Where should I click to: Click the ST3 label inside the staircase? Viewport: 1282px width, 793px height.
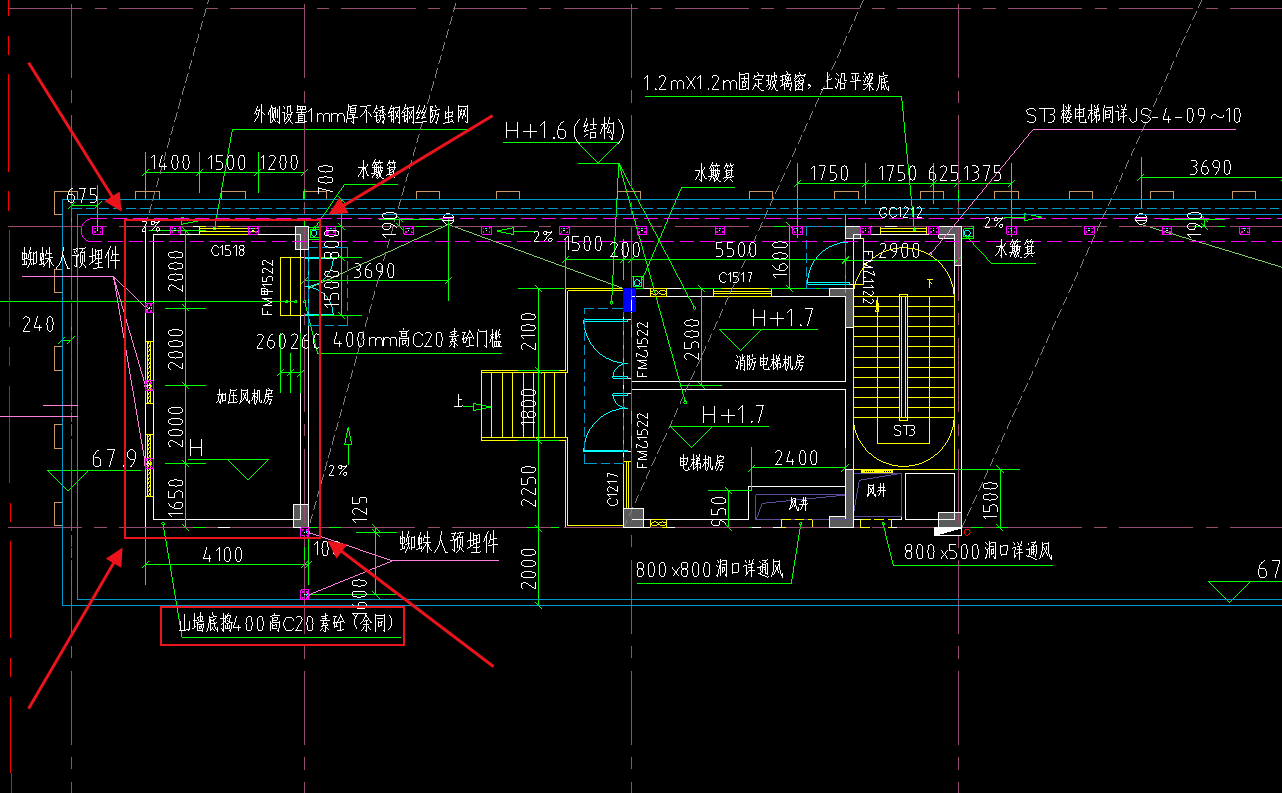(x=904, y=431)
